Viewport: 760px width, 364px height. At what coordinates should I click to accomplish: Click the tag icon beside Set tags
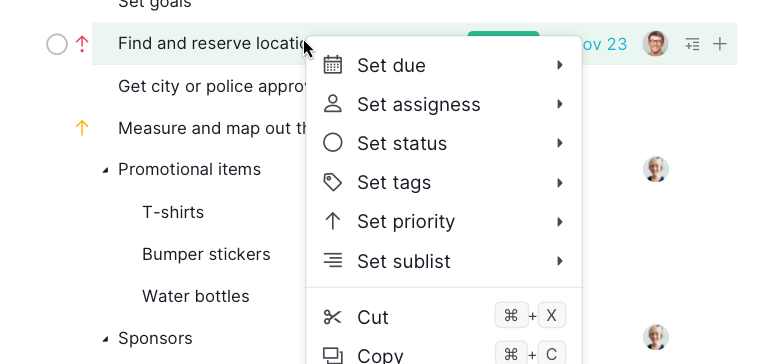pyautogui.click(x=332, y=182)
